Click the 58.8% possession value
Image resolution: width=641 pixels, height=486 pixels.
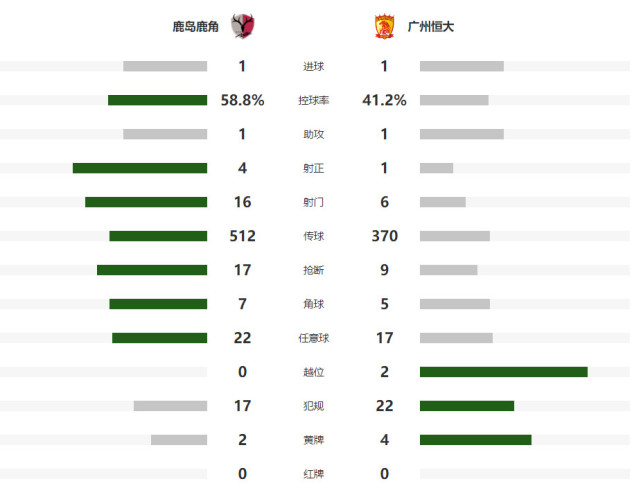pos(242,100)
